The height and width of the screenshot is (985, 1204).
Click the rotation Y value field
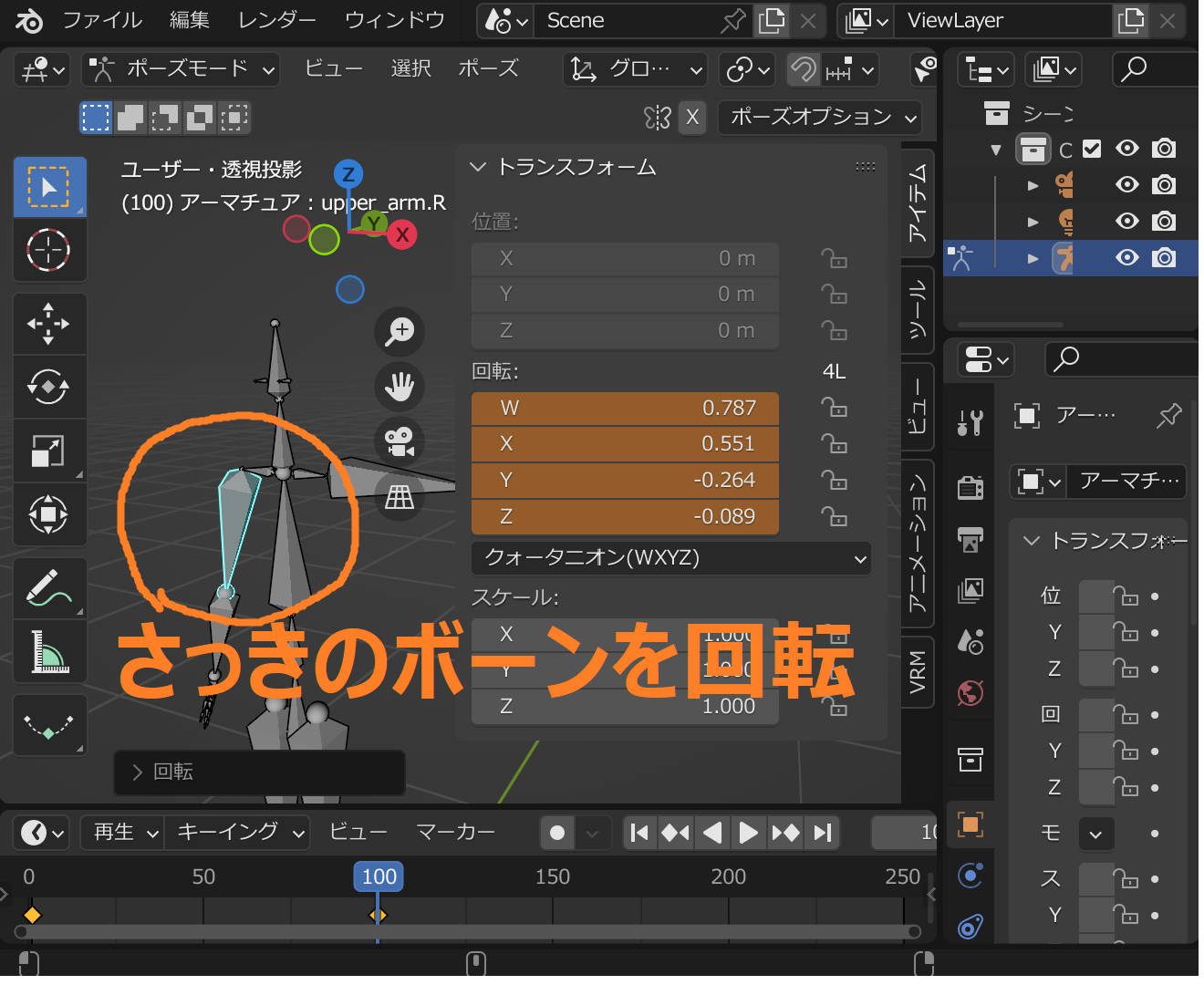pos(625,480)
